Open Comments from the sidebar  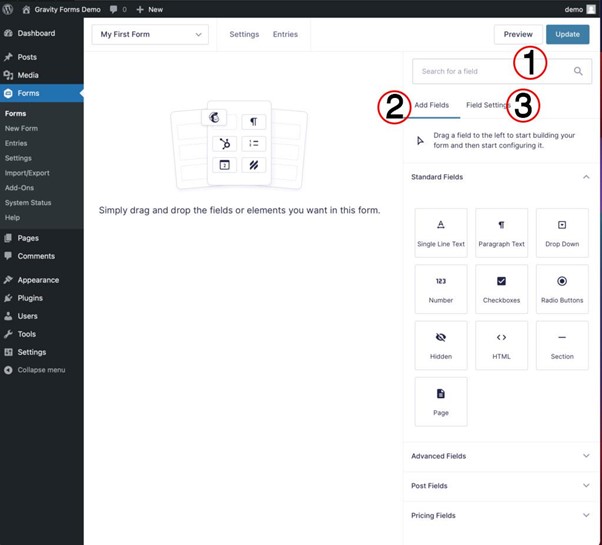(x=41, y=256)
